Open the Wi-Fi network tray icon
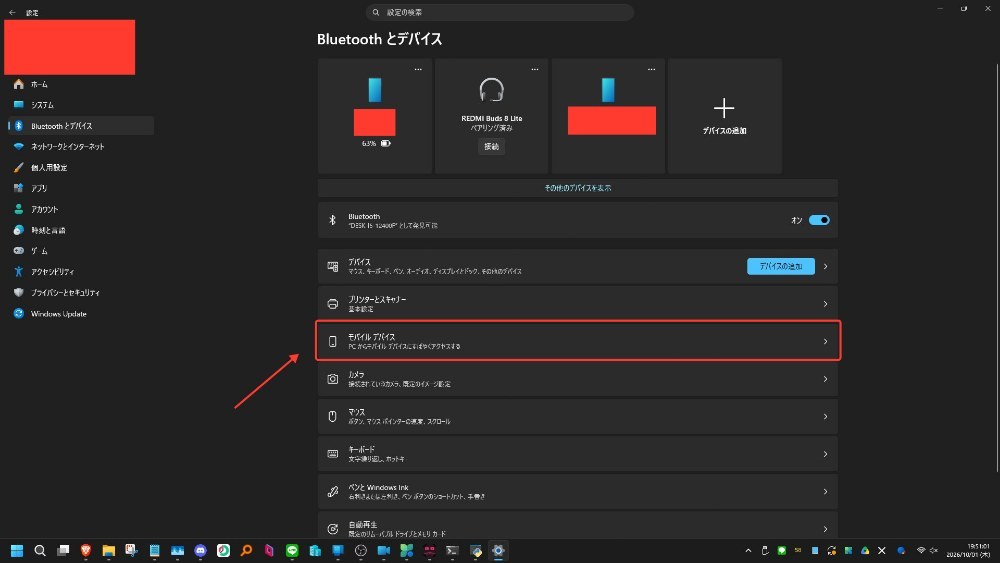1000x563 pixels. (921, 551)
